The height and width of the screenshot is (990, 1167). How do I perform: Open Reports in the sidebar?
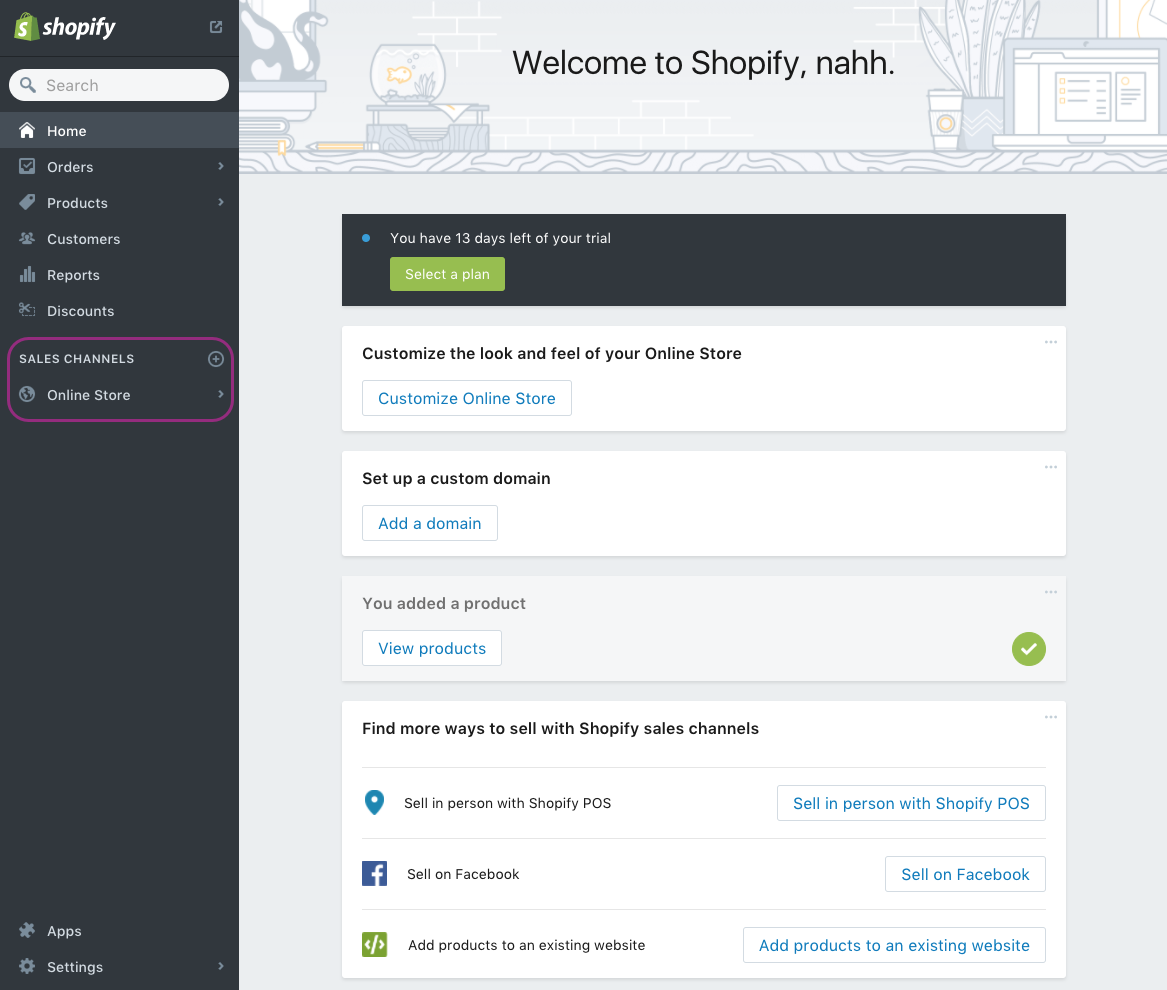click(119, 275)
